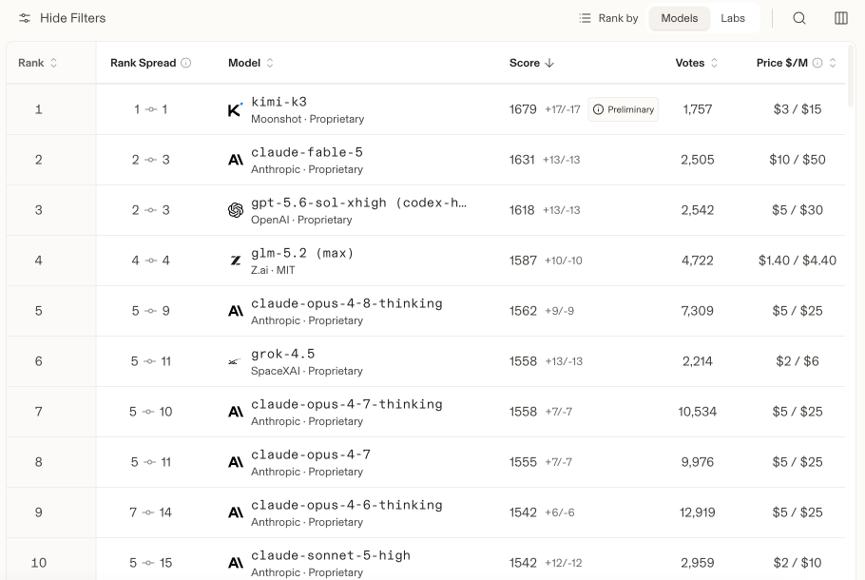Sort by Price $/M column arrows
Screen dimensions: 865x580
pyautogui.click(x=832, y=63)
